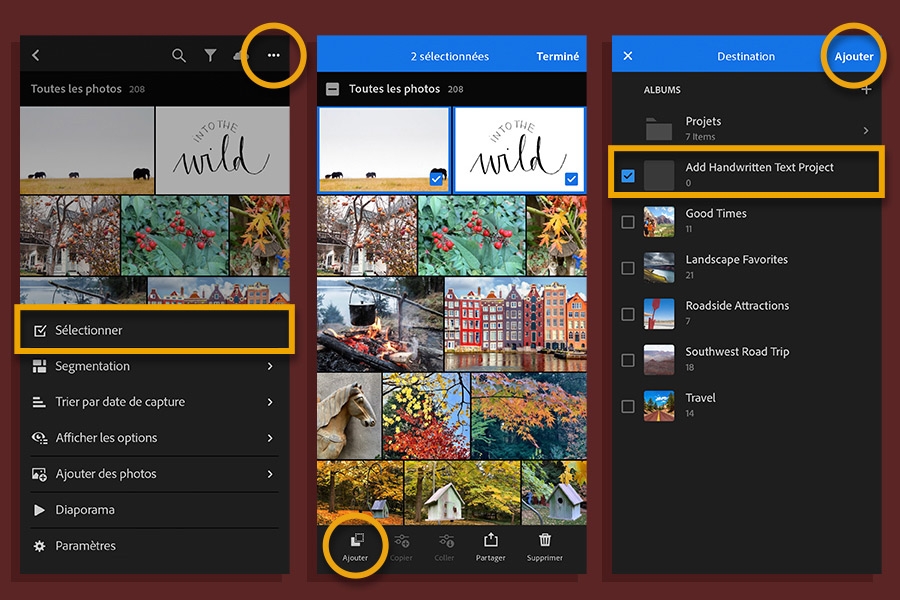
Task: Create a new album with the plus icon
Action: tap(866, 90)
